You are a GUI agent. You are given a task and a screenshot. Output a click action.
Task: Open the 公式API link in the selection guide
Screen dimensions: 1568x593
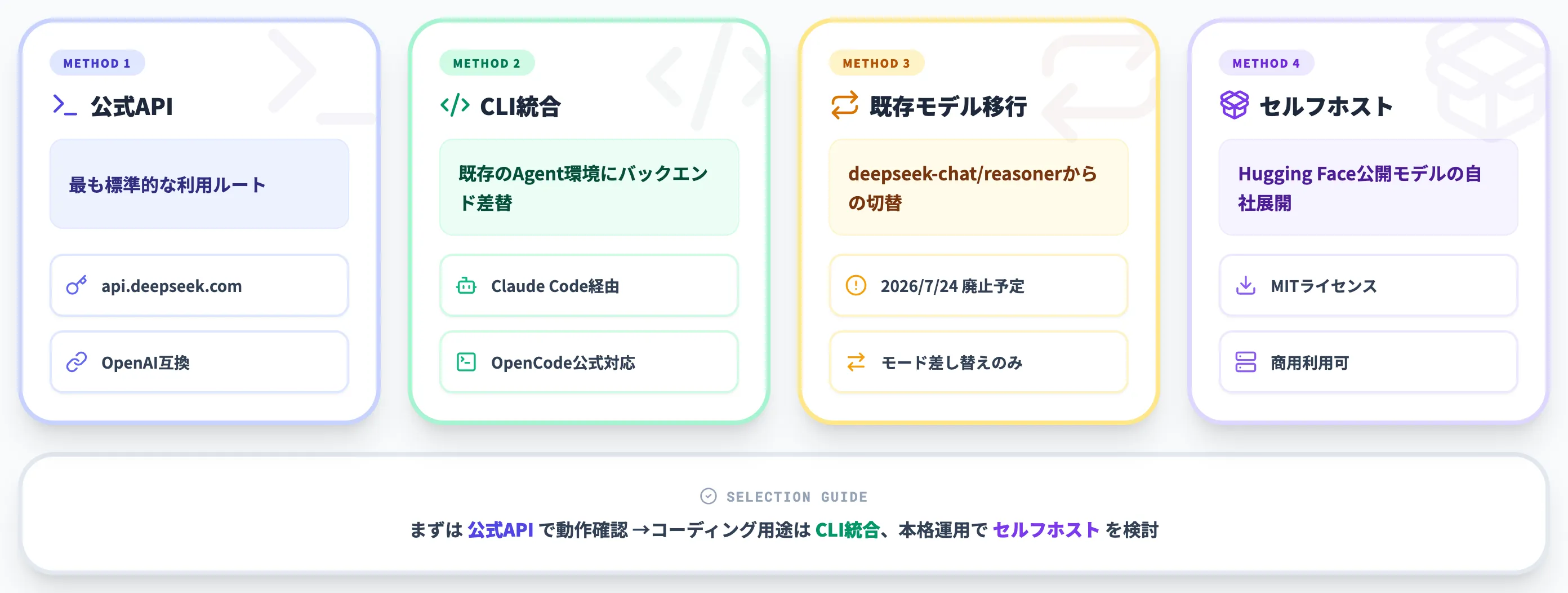501,530
